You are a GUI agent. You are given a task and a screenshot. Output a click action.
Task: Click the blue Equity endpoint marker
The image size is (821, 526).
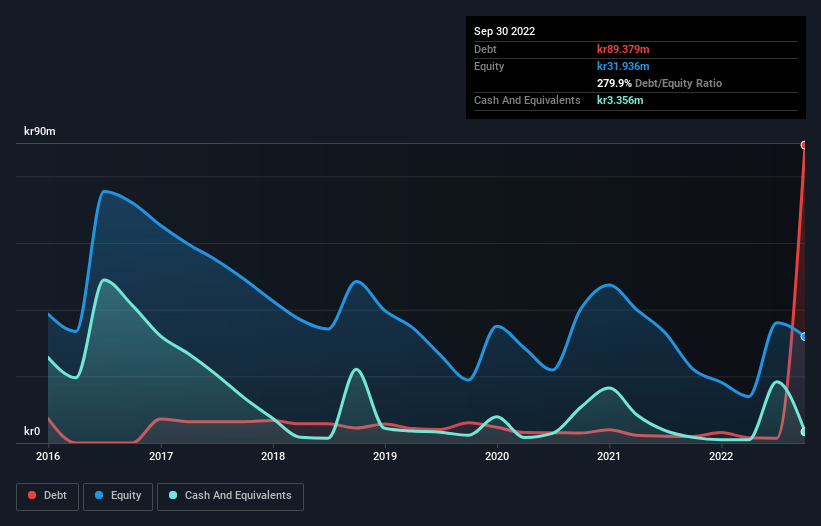pyautogui.click(x=804, y=337)
